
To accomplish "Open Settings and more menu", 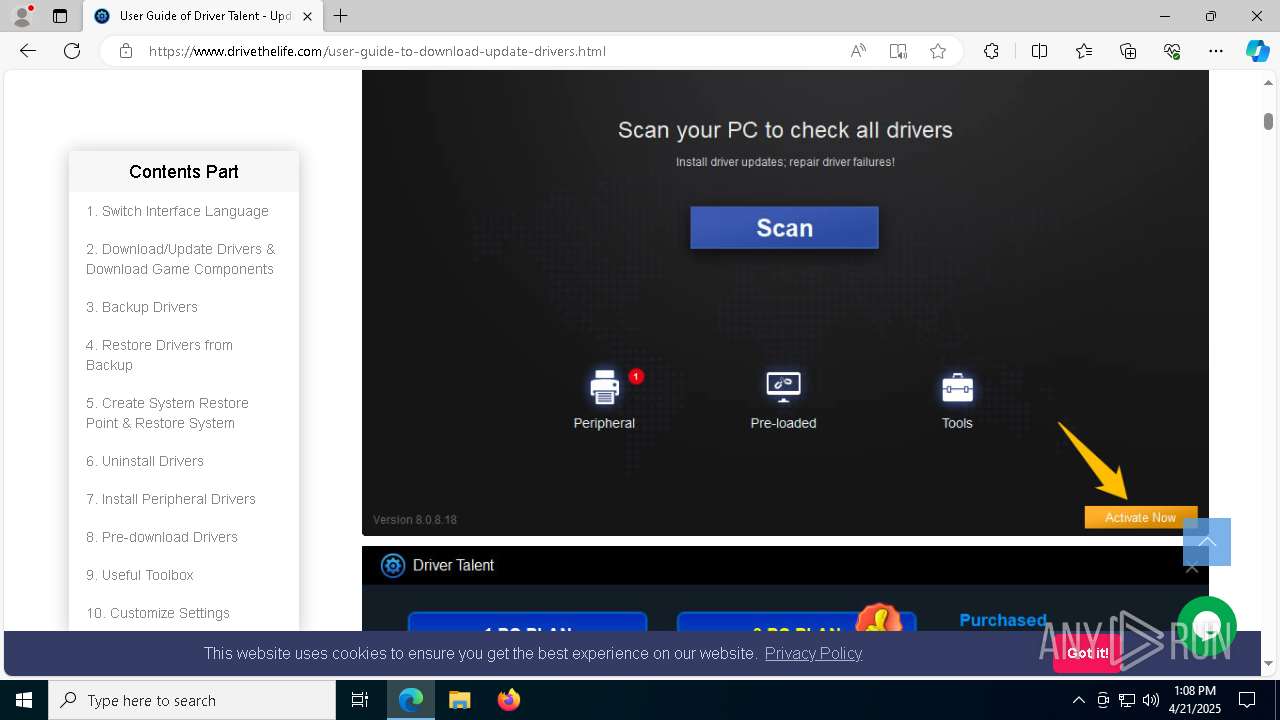I will [x=1216, y=51].
